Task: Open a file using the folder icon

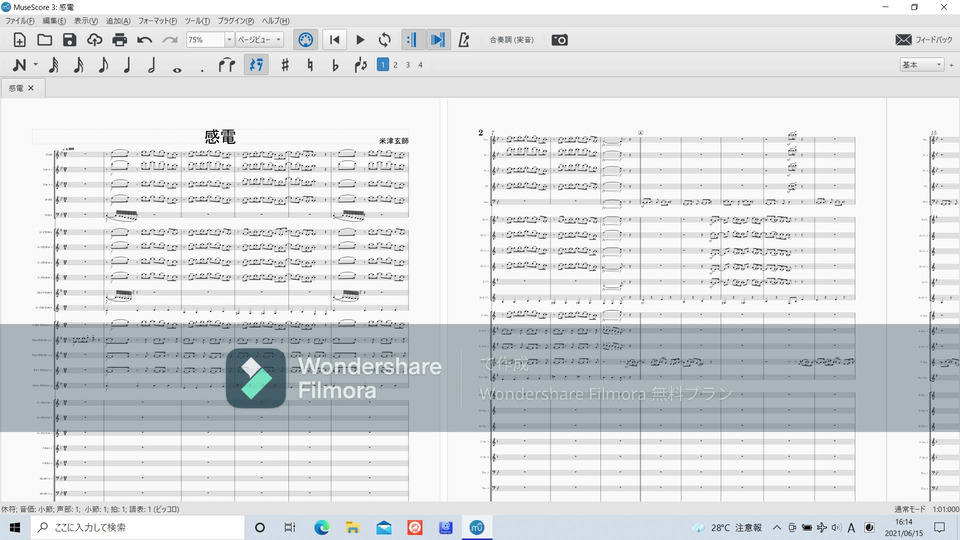Action: [44, 40]
